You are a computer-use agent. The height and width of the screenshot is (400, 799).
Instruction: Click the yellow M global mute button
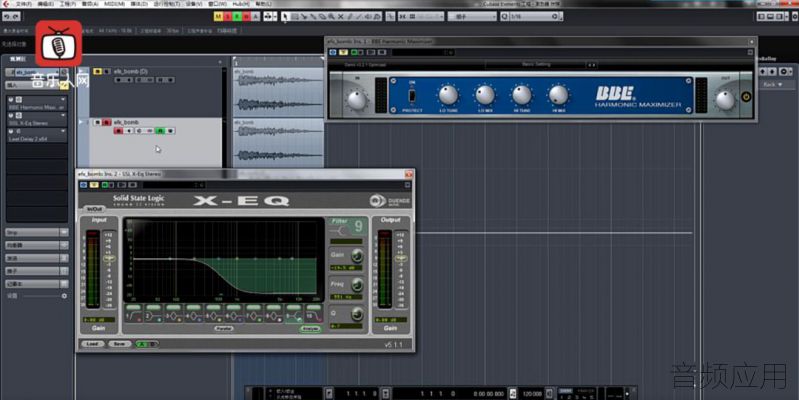point(218,16)
